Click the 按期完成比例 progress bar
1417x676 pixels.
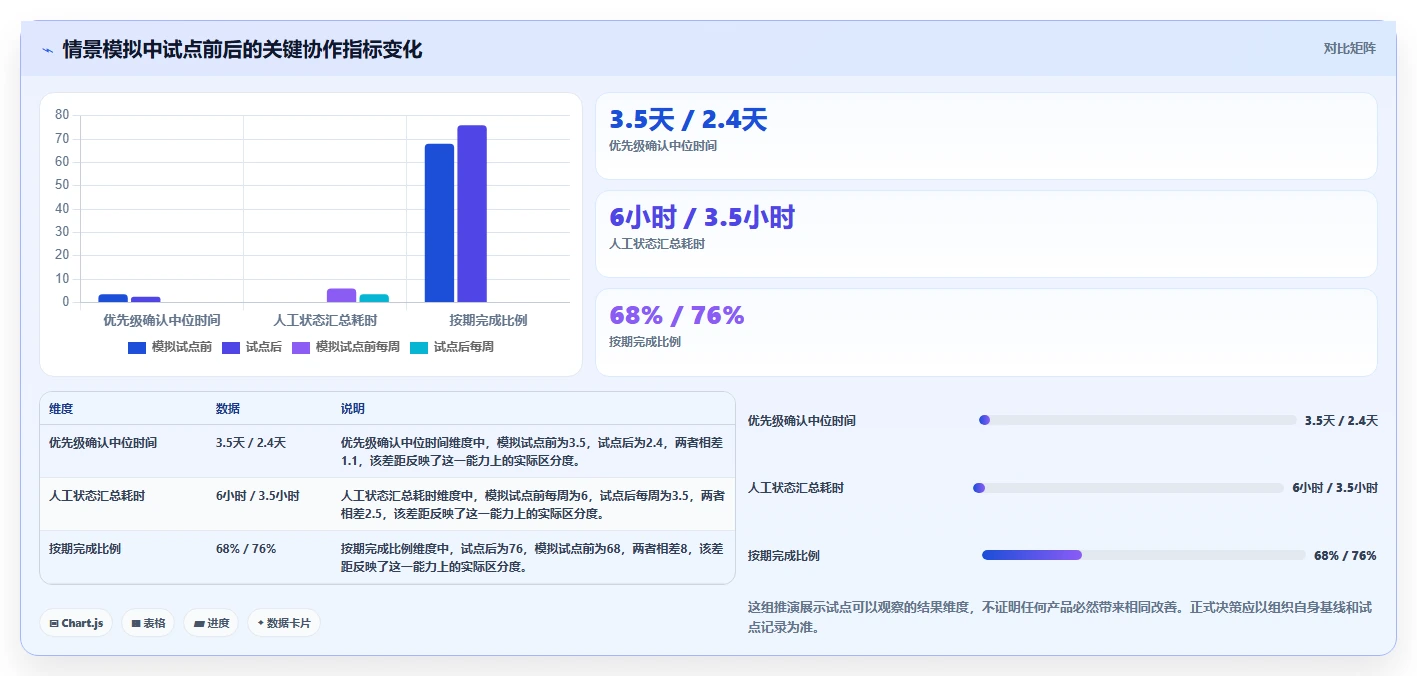click(1144, 555)
